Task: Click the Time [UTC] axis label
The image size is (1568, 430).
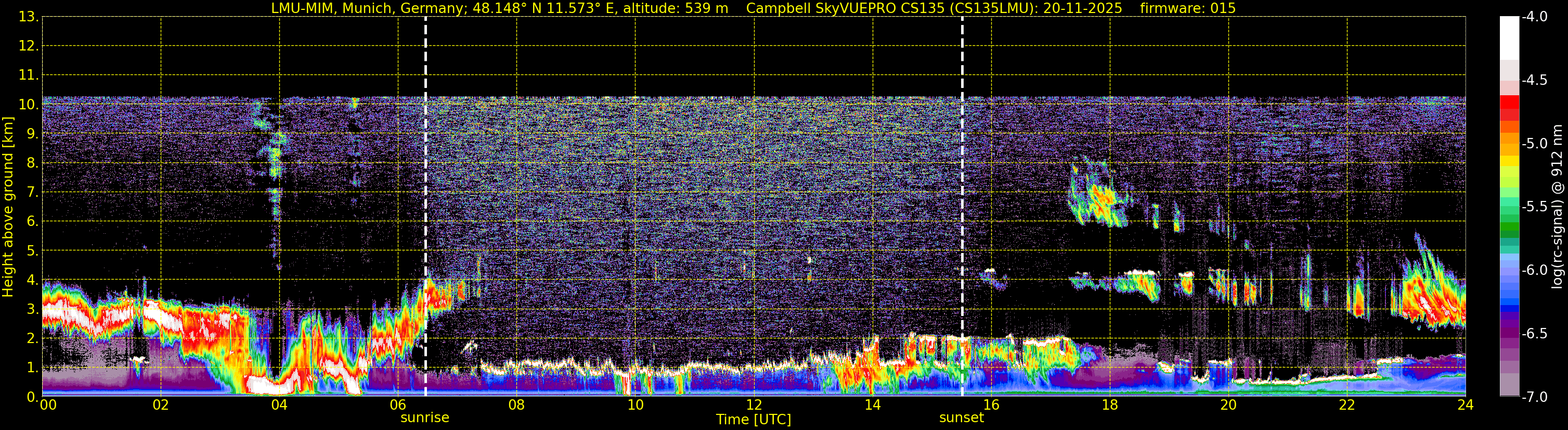Action: point(754,420)
